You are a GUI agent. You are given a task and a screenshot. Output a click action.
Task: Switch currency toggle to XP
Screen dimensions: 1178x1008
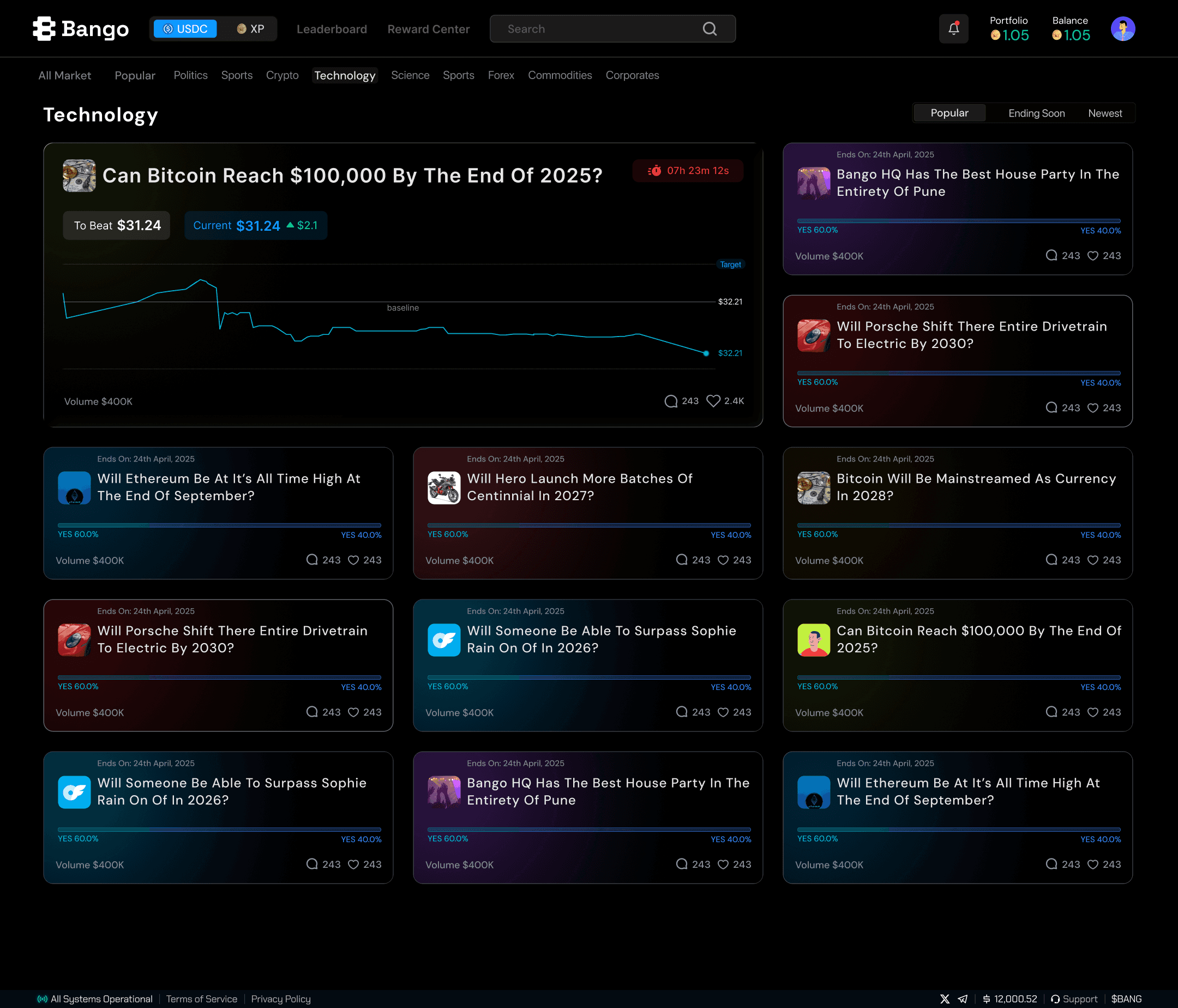point(251,29)
